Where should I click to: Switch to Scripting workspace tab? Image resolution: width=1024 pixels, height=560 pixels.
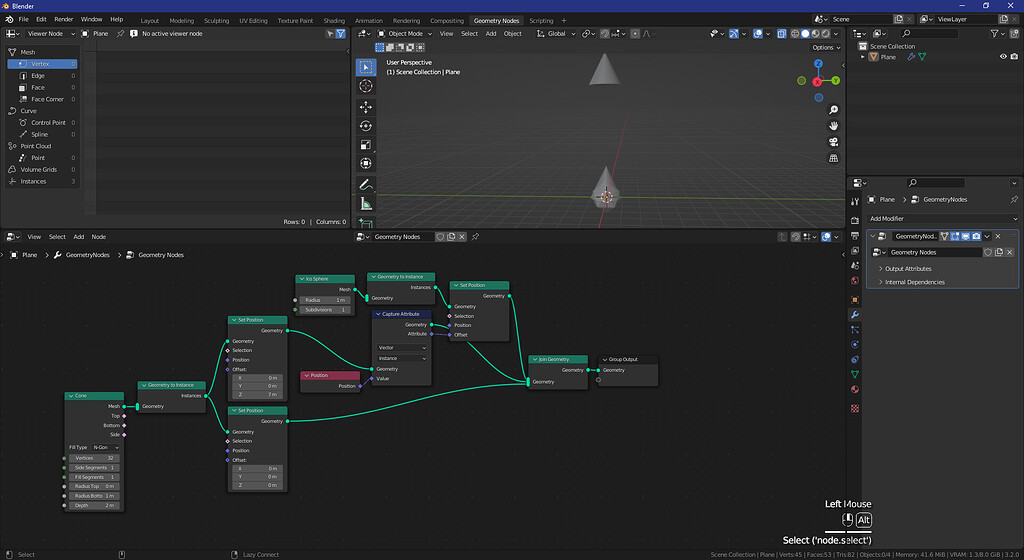pyautogui.click(x=541, y=20)
